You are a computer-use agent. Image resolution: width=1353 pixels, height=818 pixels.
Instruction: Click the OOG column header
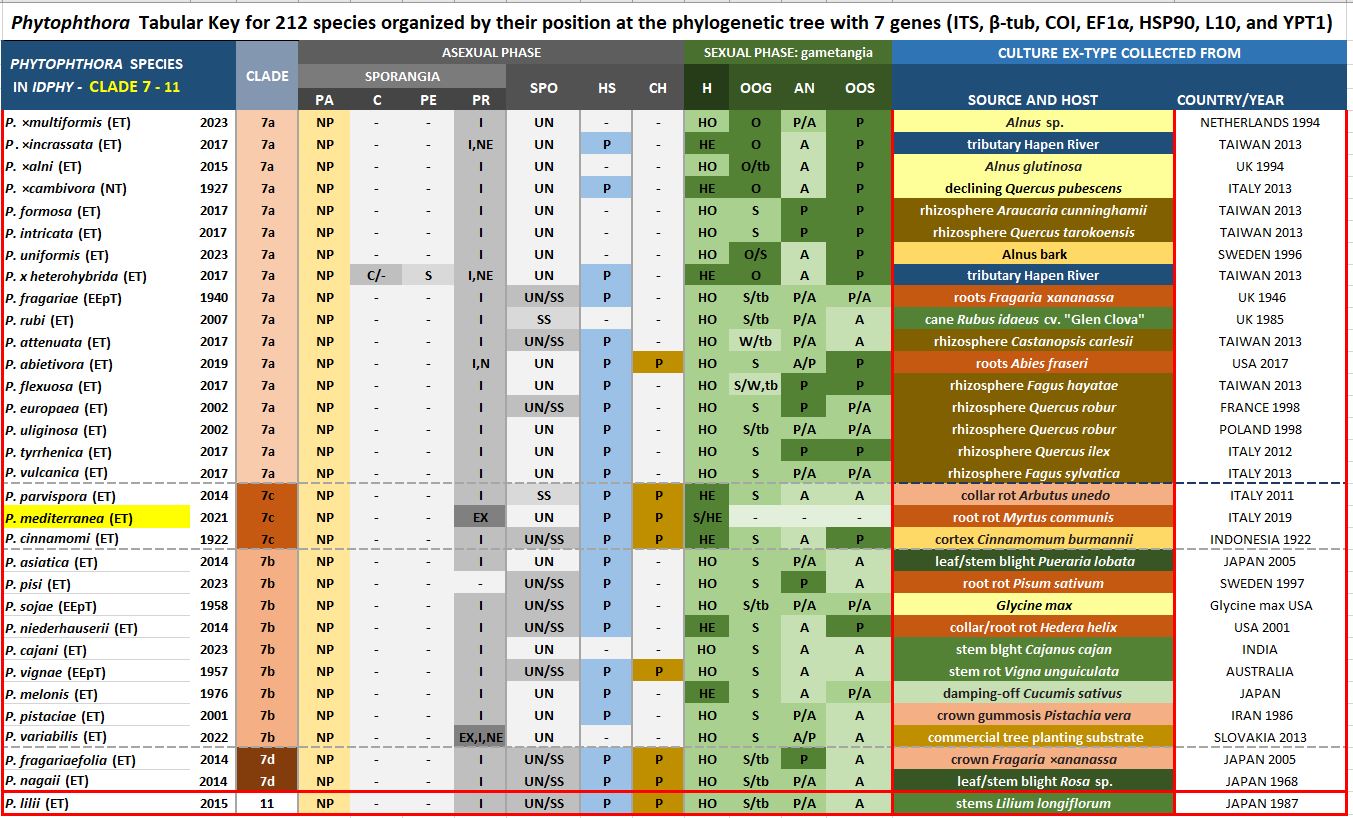point(755,88)
